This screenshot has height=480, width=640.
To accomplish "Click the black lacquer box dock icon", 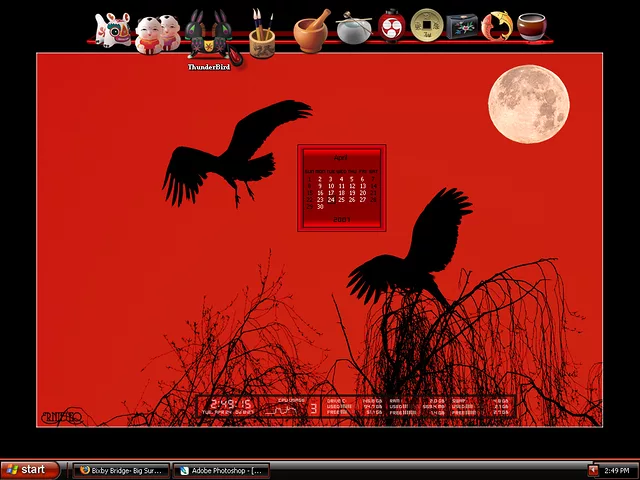I will point(462,27).
